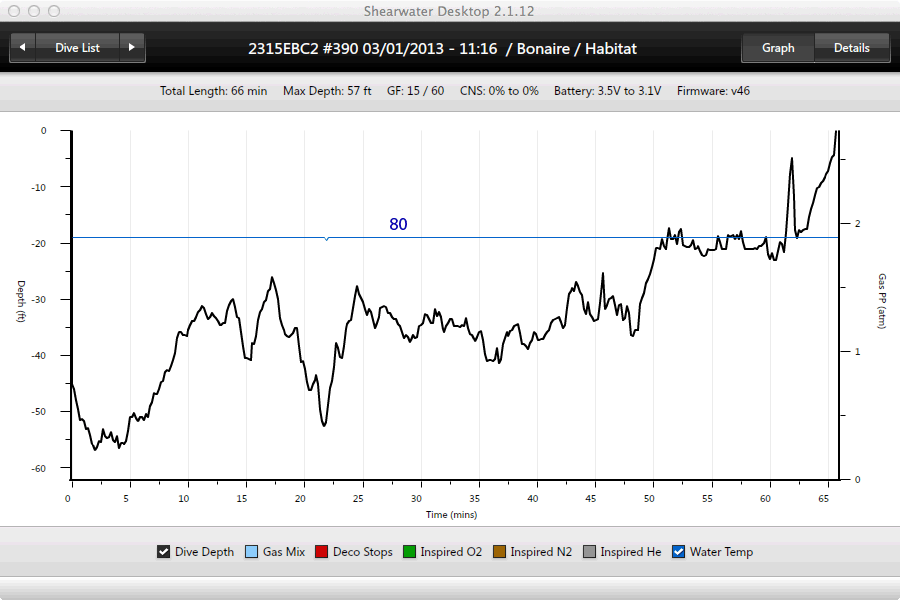900x600 pixels.
Task: Enable the Inspired N2 series
Action: [499, 552]
